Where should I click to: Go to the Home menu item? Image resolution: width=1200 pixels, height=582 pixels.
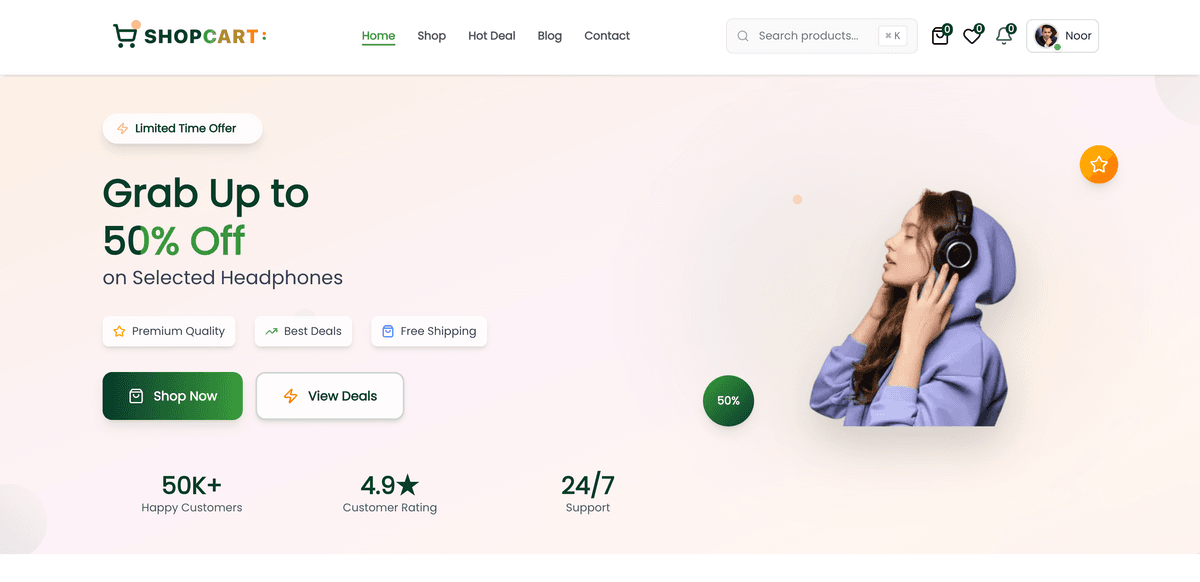pyautogui.click(x=378, y=36)
